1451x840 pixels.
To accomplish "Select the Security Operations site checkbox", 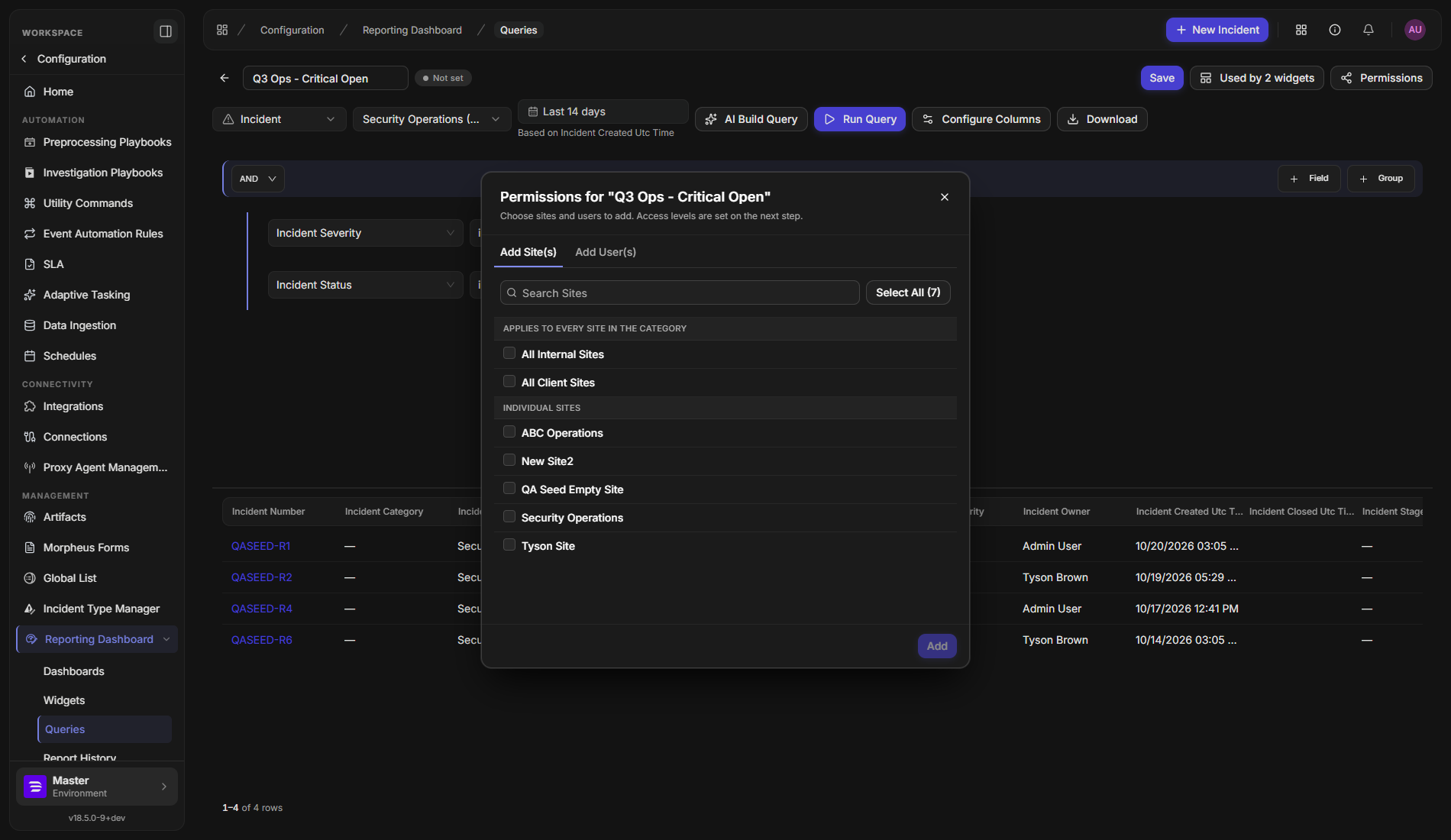I will click(x=509, y=517).
